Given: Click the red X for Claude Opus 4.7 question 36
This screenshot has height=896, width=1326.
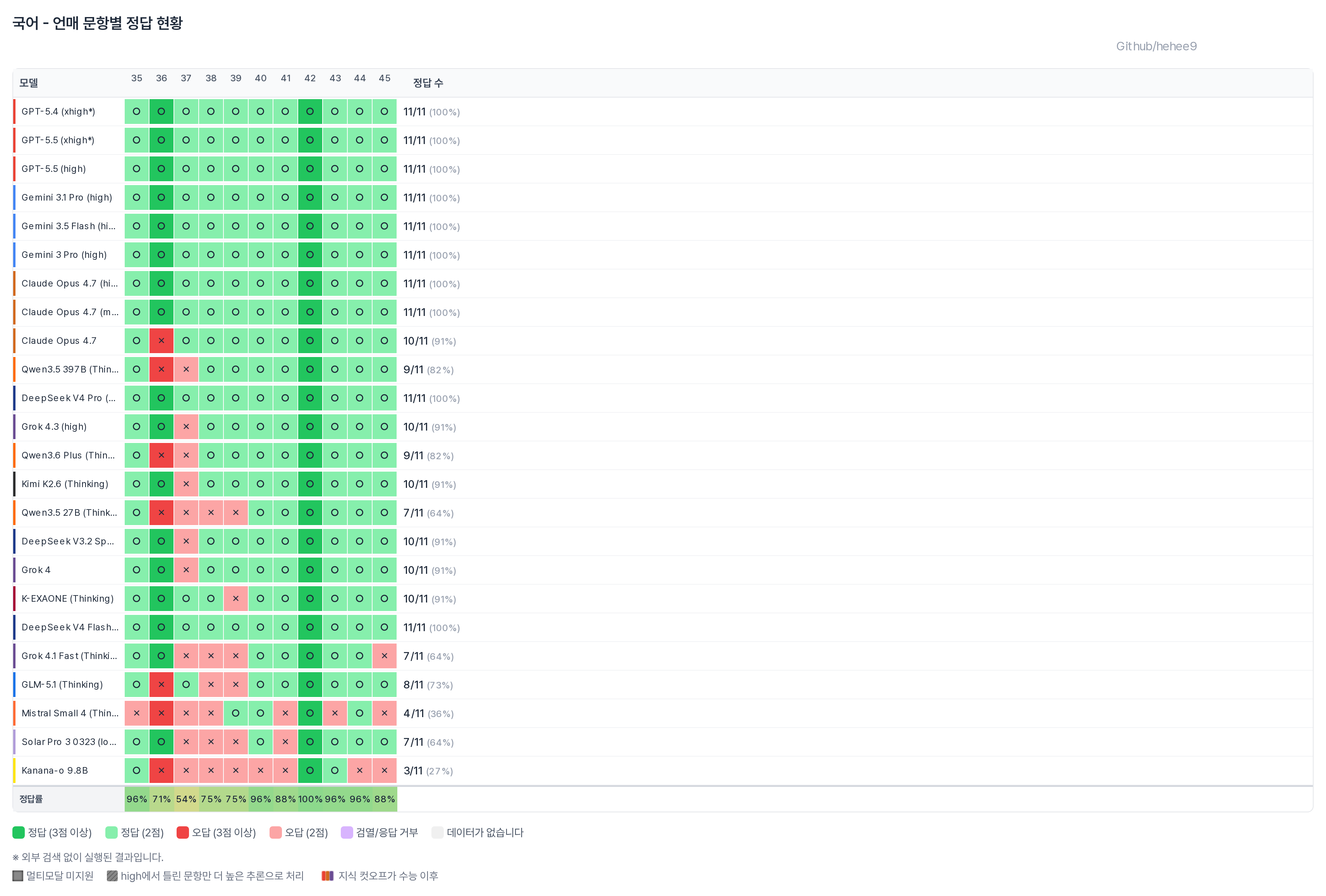Looking at the screenshot, I should 161,340.
